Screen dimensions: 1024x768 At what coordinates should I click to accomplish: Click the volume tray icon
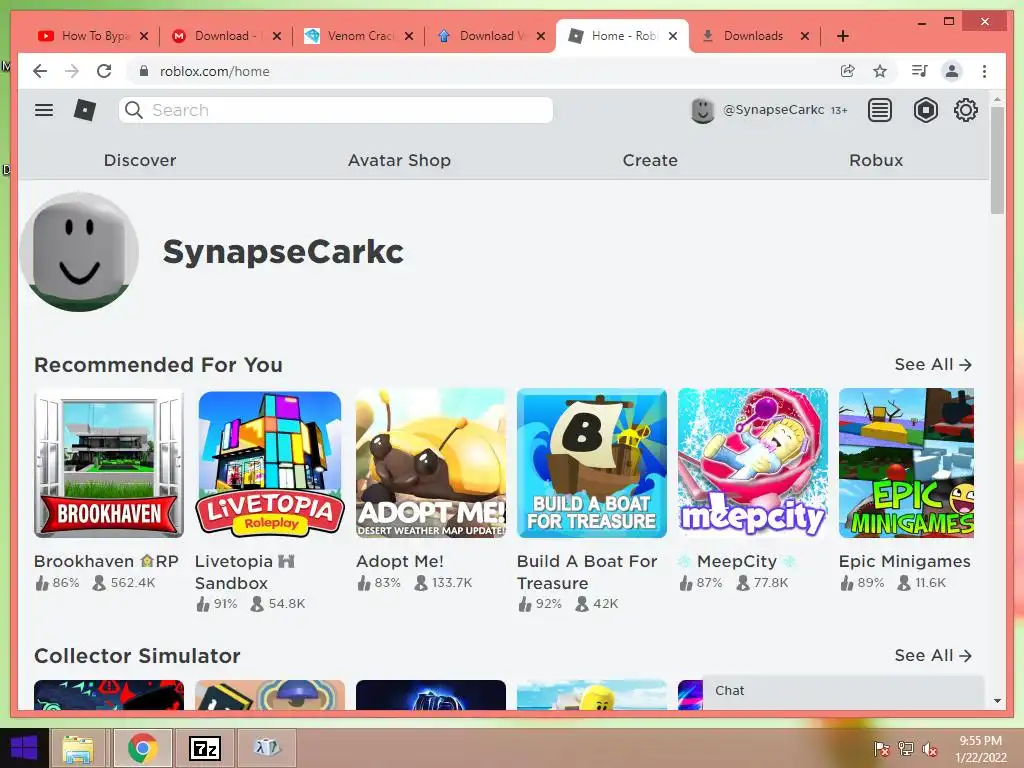929,749
